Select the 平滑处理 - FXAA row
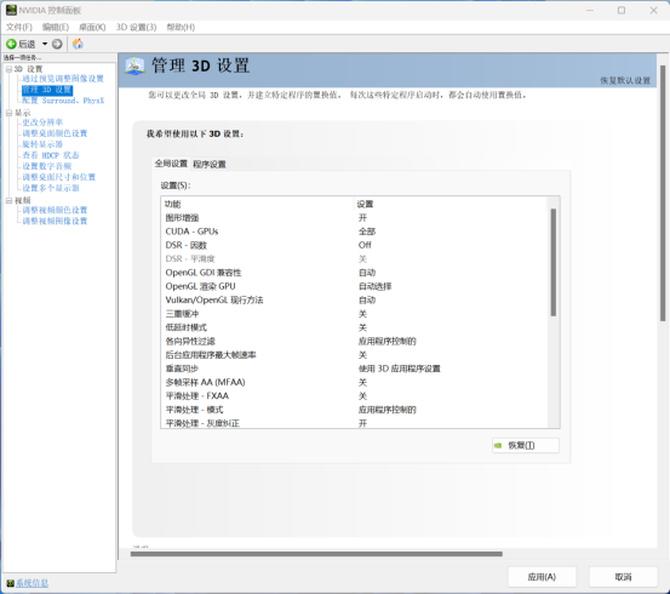The height and width of the screenshot is (594, 670). (x=355, y=396)
